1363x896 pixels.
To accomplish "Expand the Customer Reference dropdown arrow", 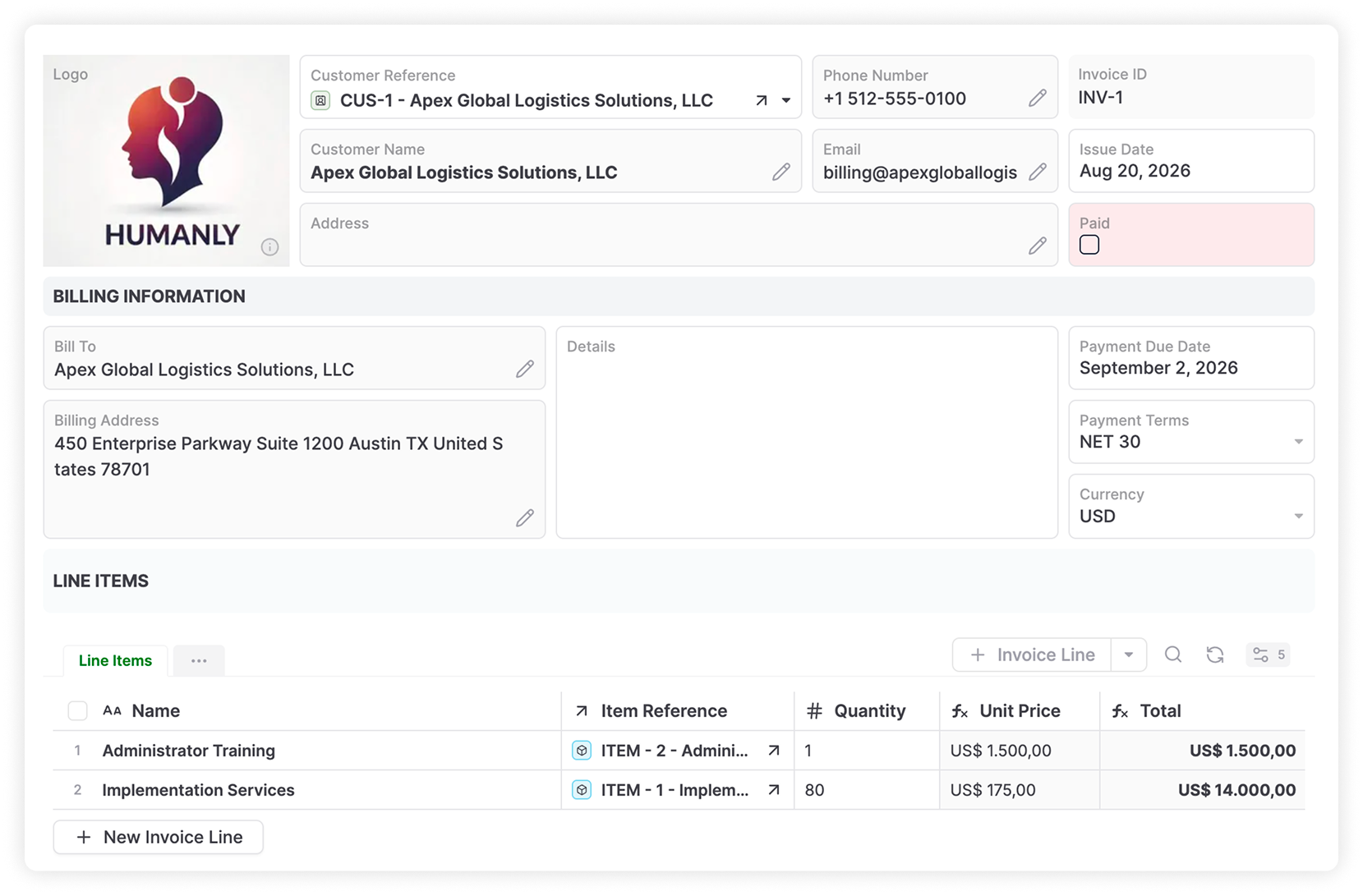I will tap(786, 100).
